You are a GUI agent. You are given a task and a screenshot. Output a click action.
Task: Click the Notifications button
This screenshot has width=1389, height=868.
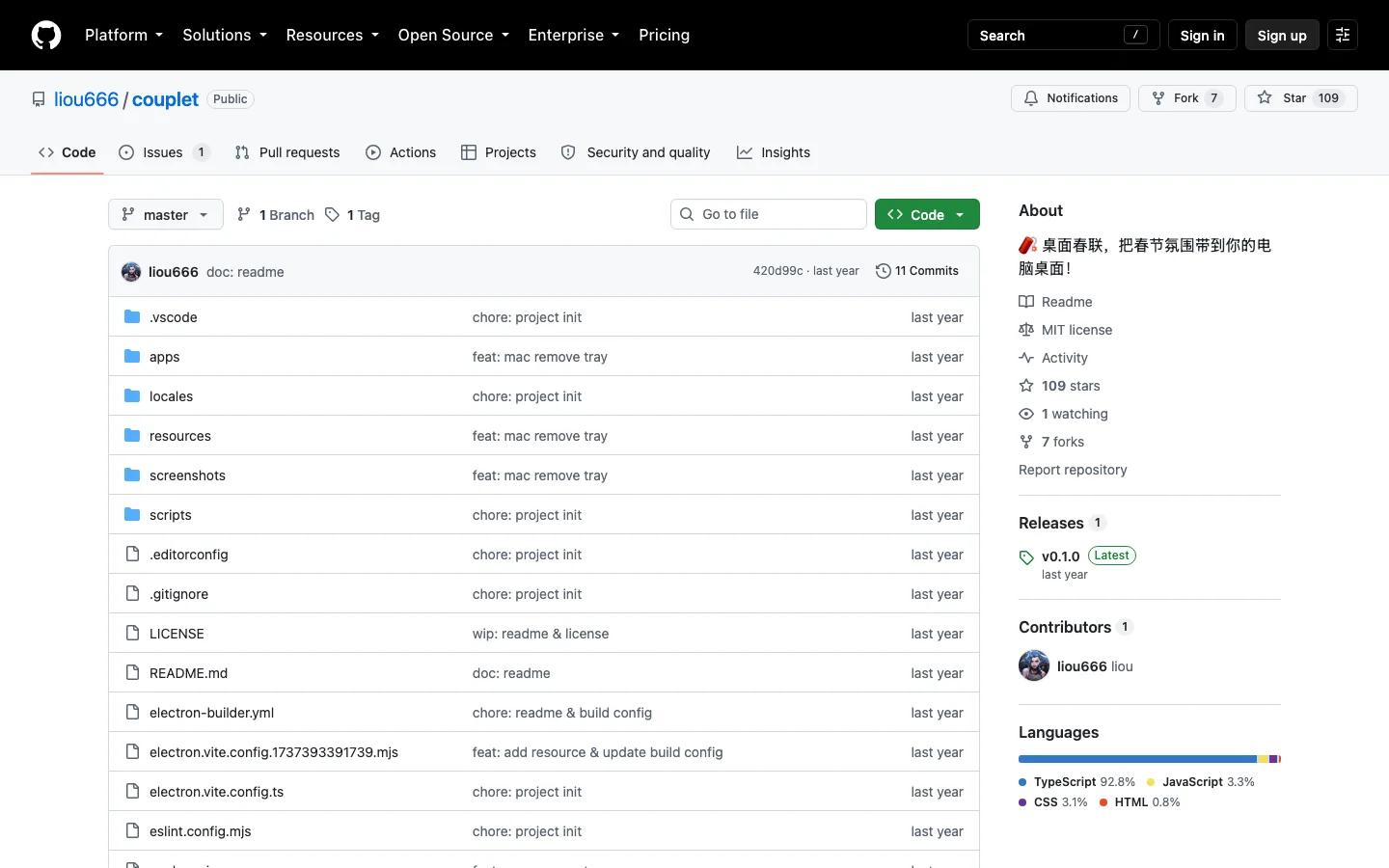tap(1071, 98)
